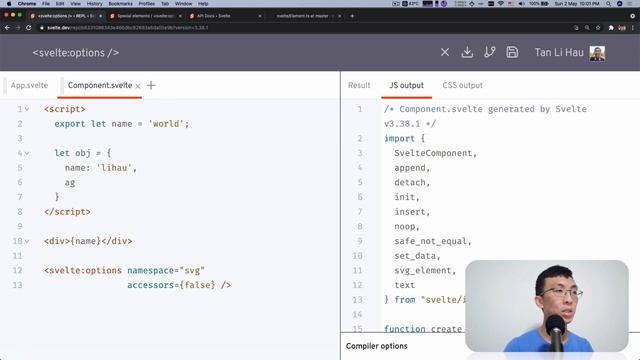This screenshot has height=360, width=640.
Task: Click the webcam video overlay
Action: (x=547, y=306)
